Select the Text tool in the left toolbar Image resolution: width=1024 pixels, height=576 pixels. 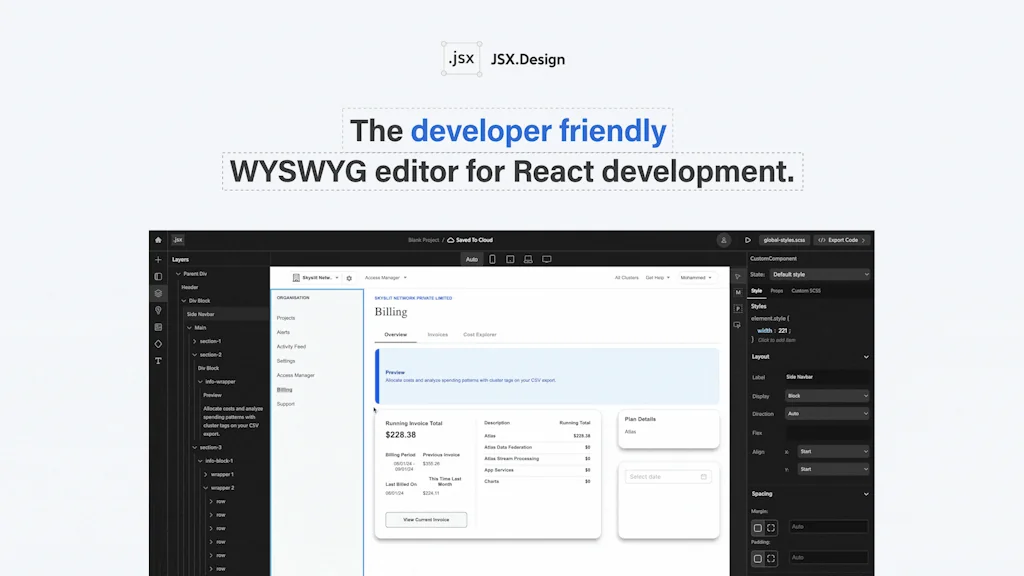tap(157, 361)
